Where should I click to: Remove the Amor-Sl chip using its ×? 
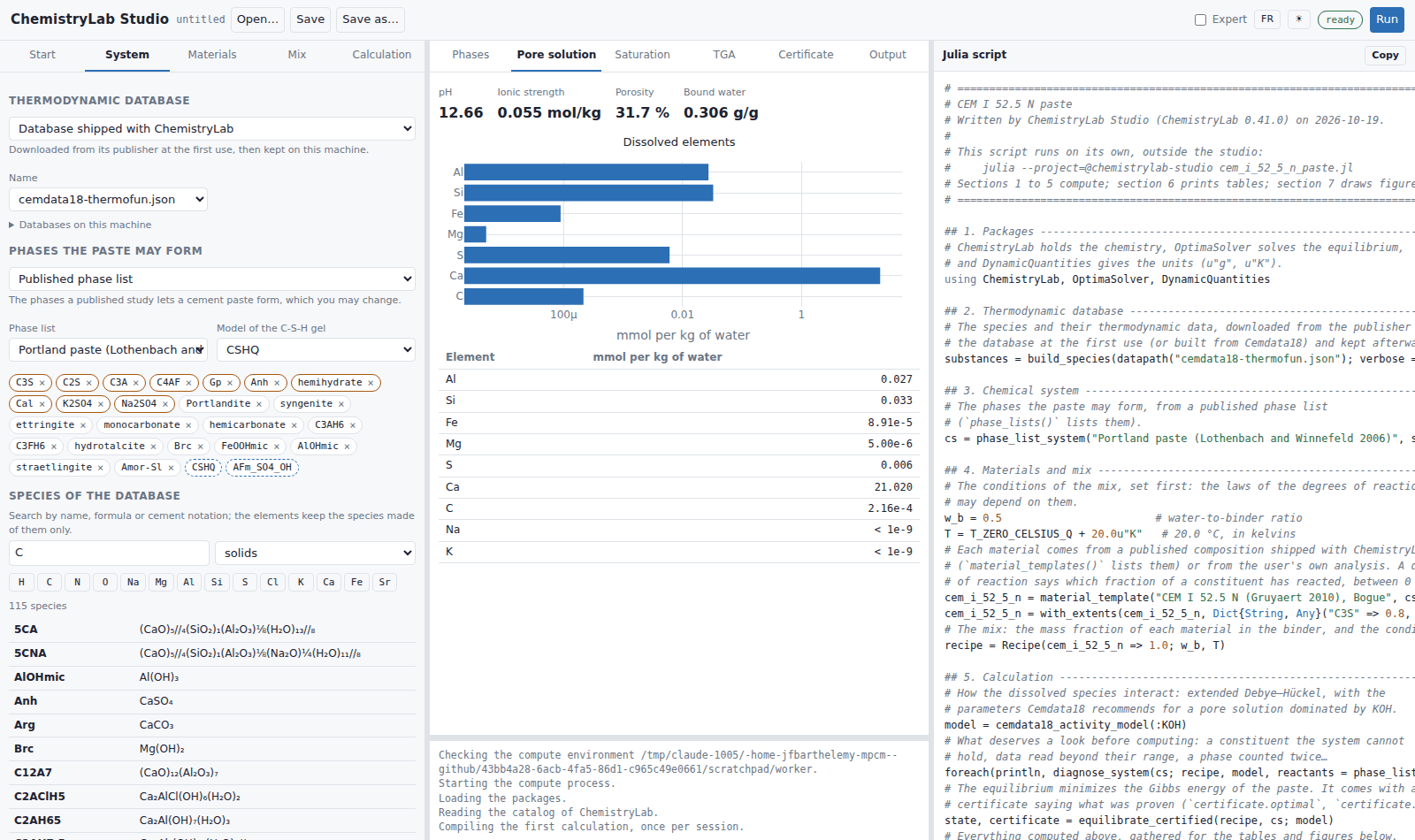pyautogui.click(x=171, y=468)
